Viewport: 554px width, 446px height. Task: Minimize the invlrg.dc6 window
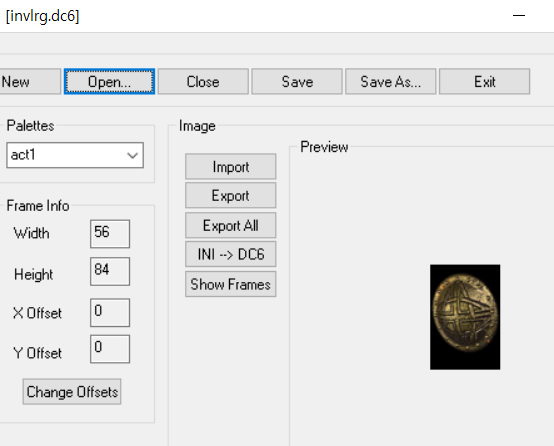click(519, 16)
